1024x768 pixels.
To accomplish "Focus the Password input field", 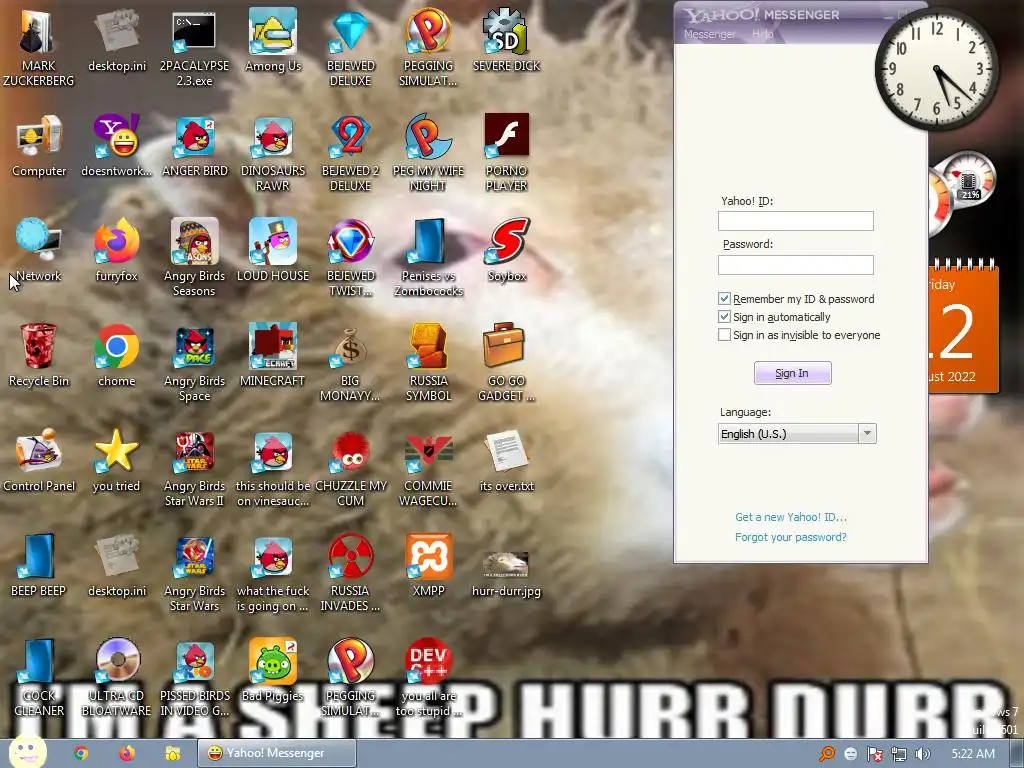I will click(x=795, y=264).
